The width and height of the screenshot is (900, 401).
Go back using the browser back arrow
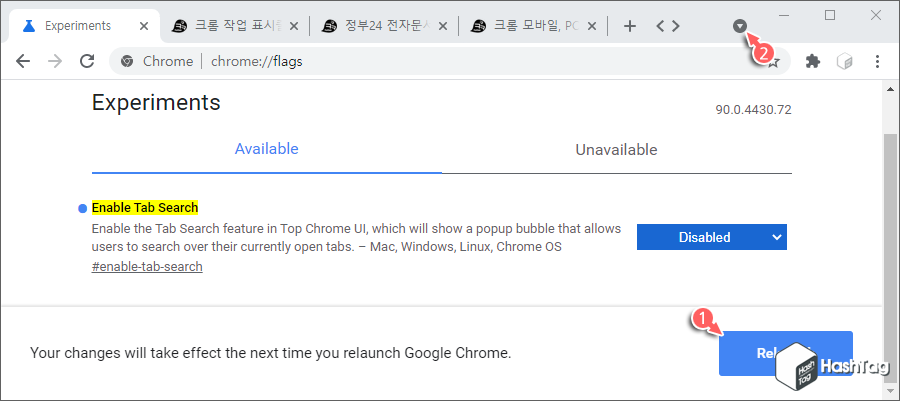pyautogui.click(x=23, y=61)
